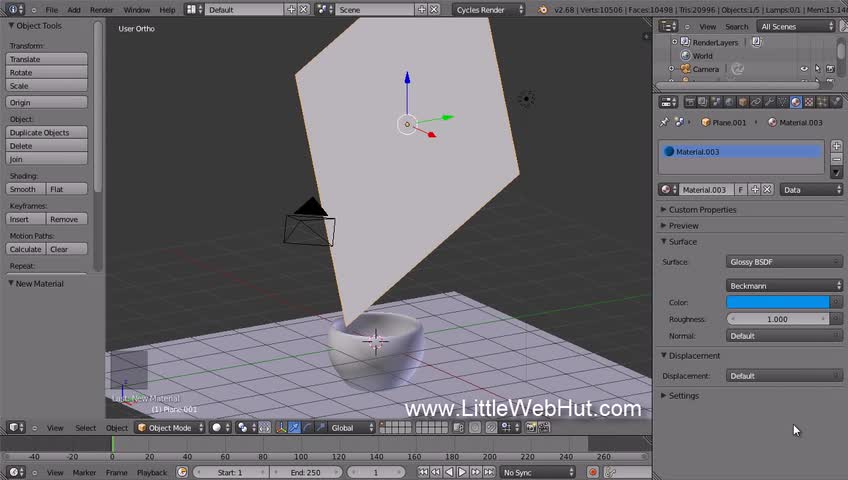Open the Constraints properties tab chain icon

coord(756,102)
